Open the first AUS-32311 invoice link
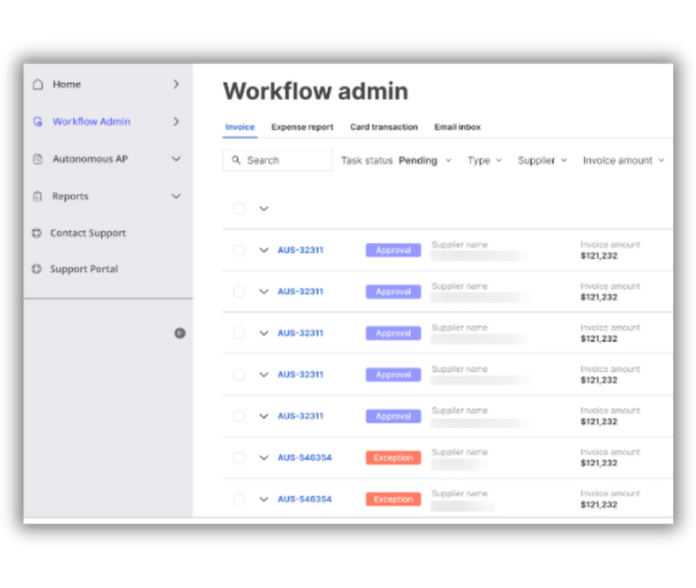The image size is (696, 588). (x=301, y=250)
